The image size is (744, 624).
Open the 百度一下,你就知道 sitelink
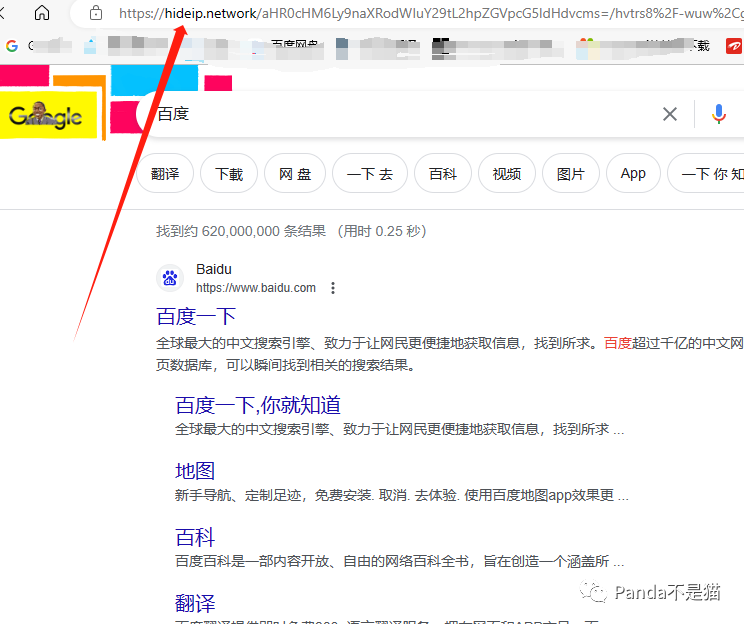[x=258, y=405]
